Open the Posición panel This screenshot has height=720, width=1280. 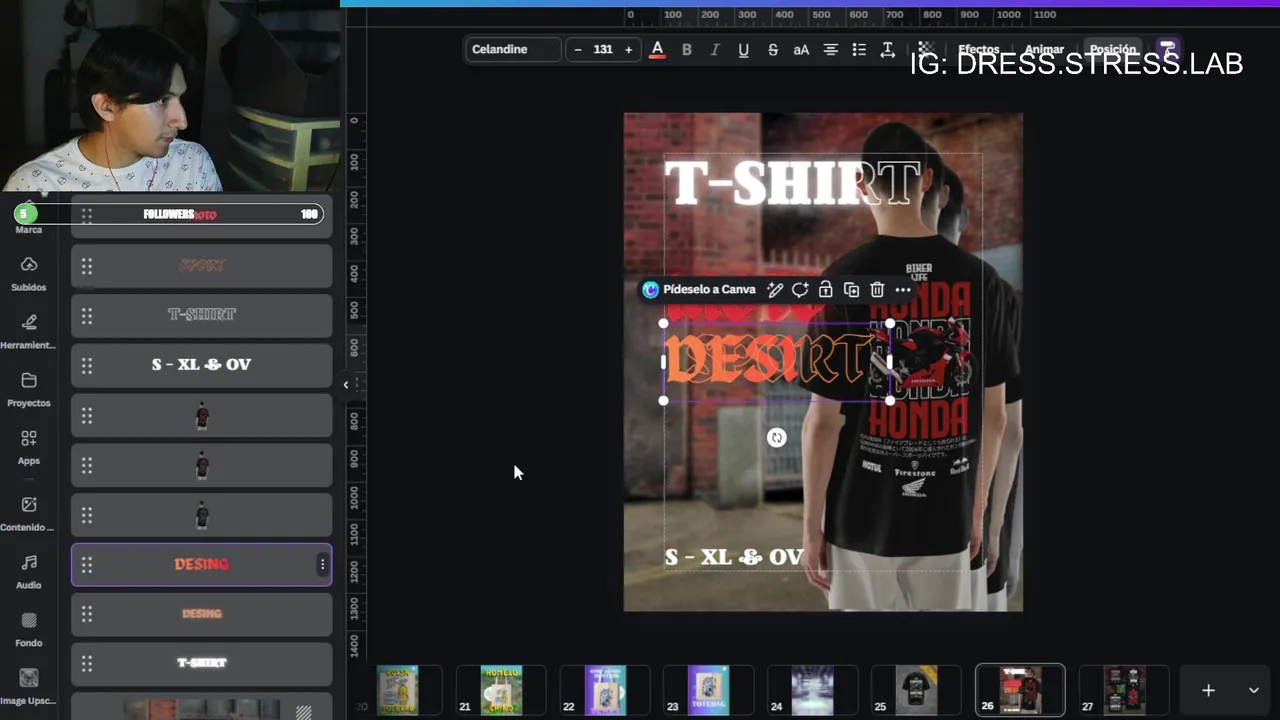1112,49
